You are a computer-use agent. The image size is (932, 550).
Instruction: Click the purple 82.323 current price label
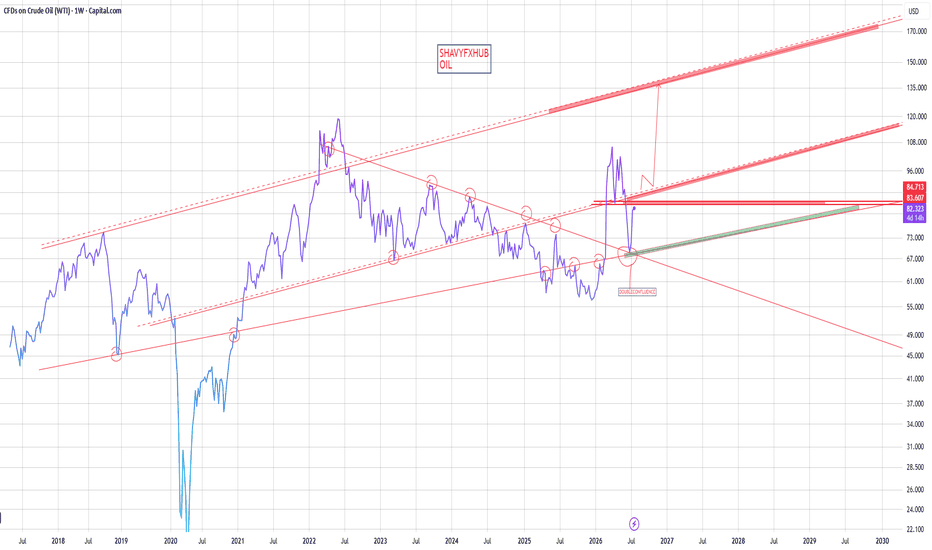(915, 209)
